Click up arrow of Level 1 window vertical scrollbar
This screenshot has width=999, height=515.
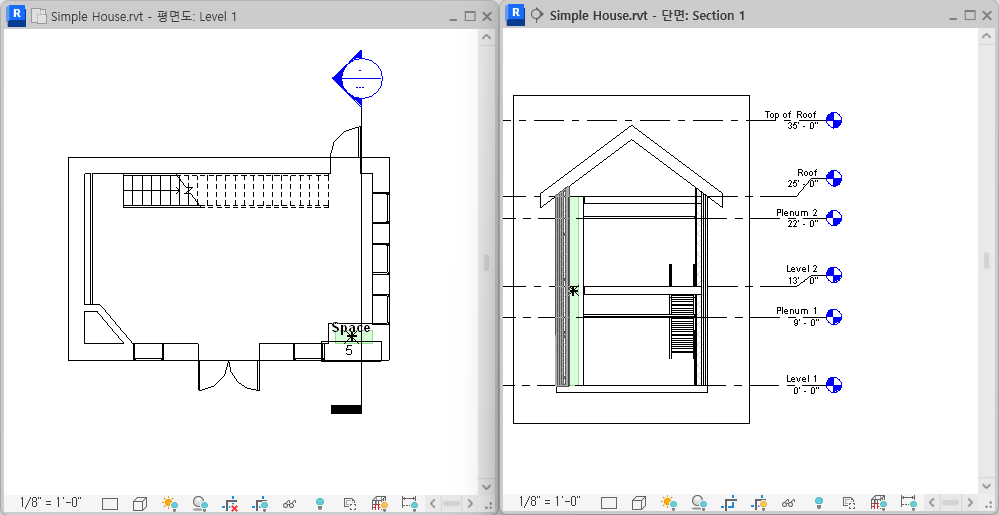pyautogui.click(x=487, y=38)
